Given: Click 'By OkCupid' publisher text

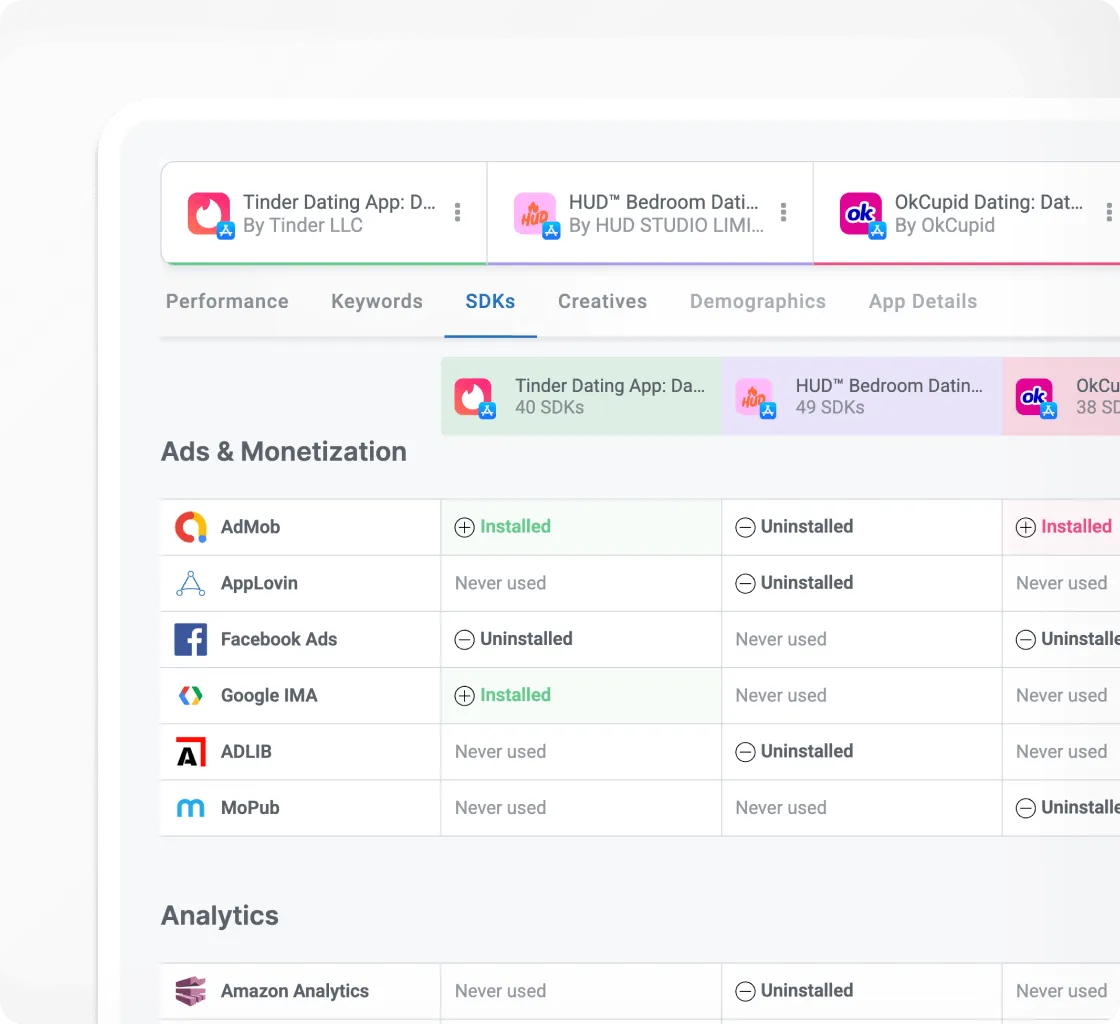Looking at the screenshot, I should pos(944,226).
